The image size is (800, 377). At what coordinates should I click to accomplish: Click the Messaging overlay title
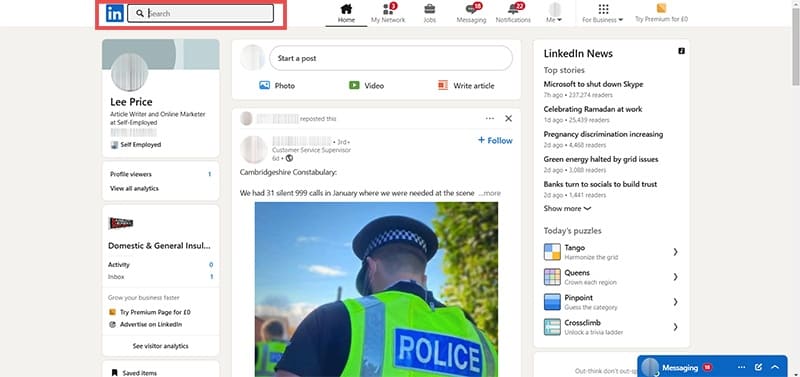pos(680,367)
